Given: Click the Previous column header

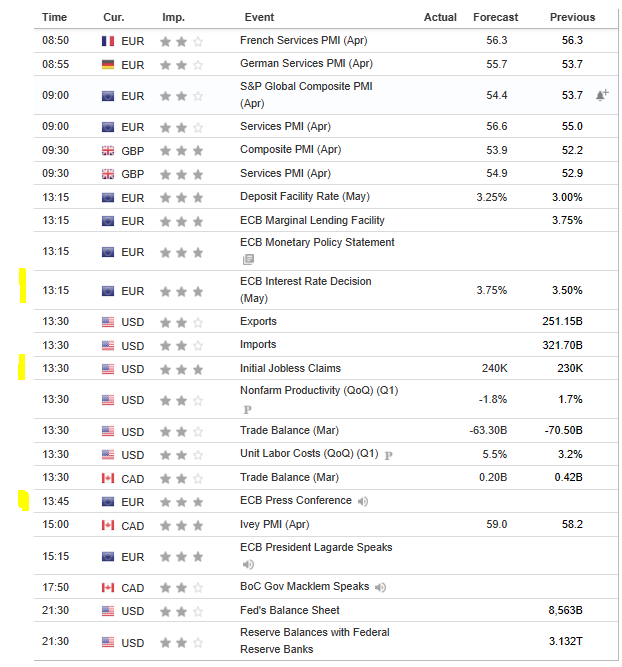Looking at the screenshot, I should pos(572,17).
